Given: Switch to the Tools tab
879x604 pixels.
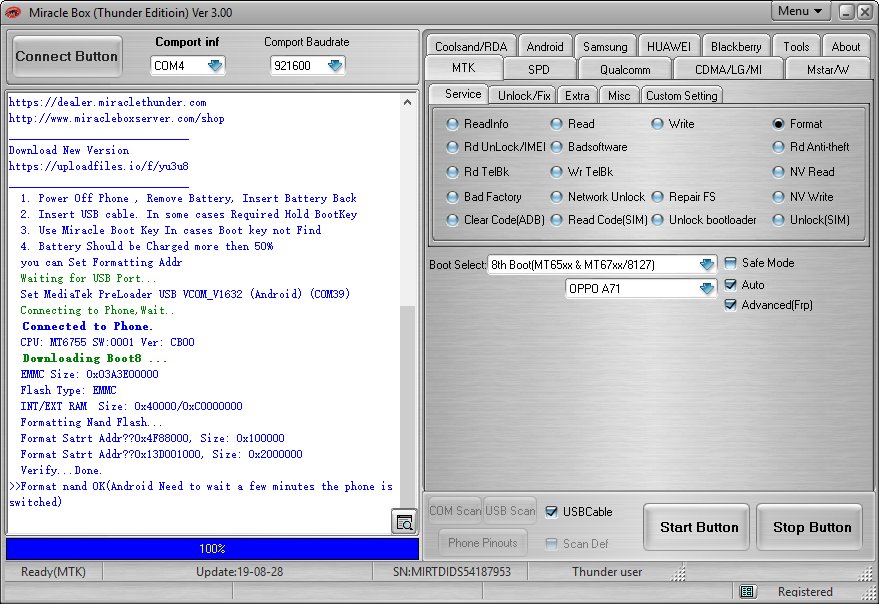Looking at the screenshot, I should click(796, 47).
